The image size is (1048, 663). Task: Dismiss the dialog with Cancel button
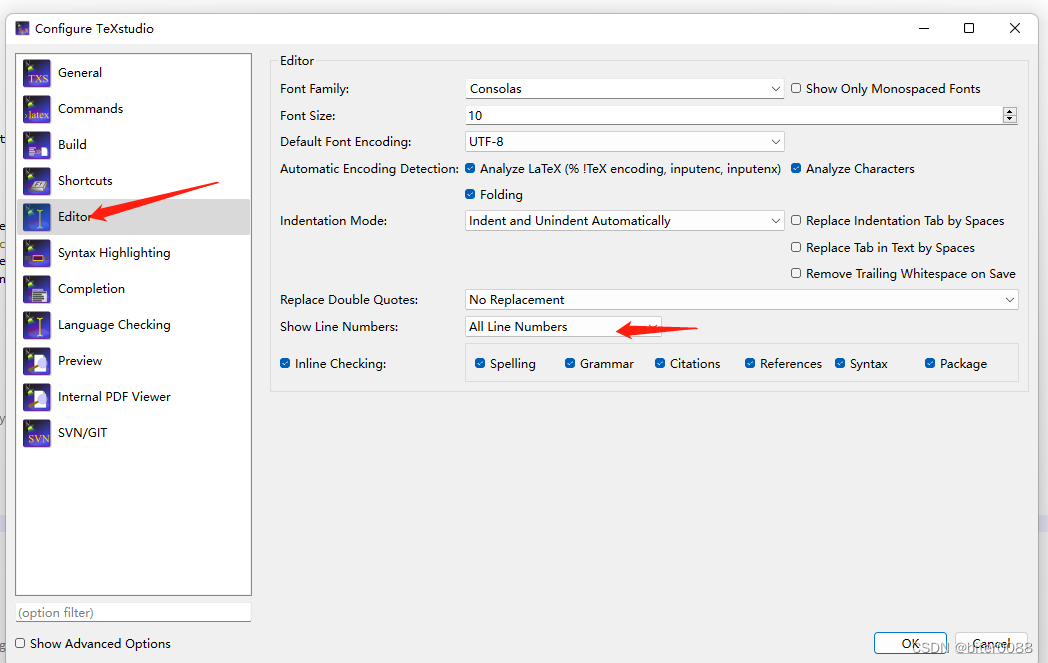coord(991,644)
